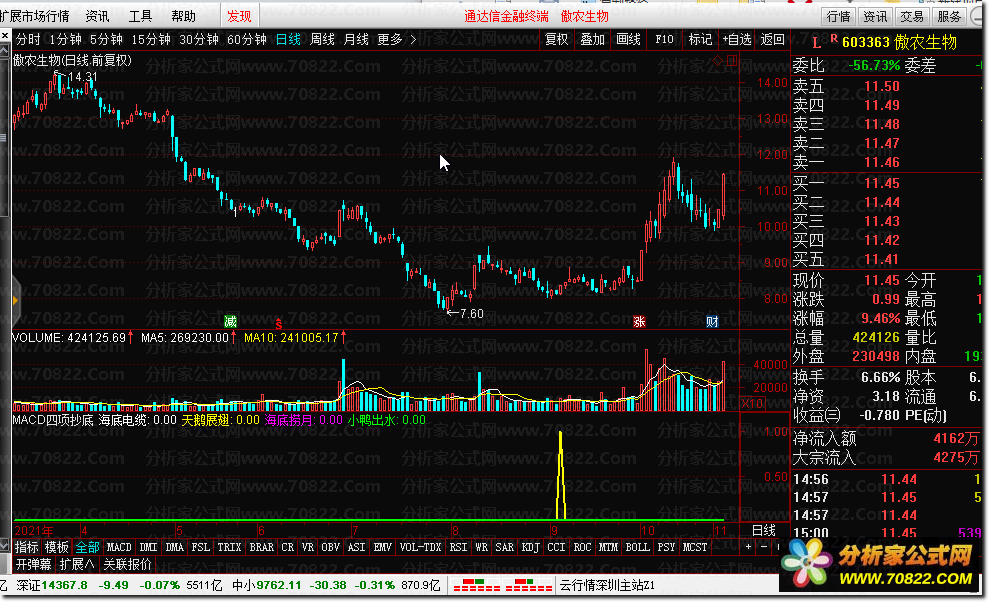Click the 开弹幕 button

pyautogui.click(x=33, y=564)
